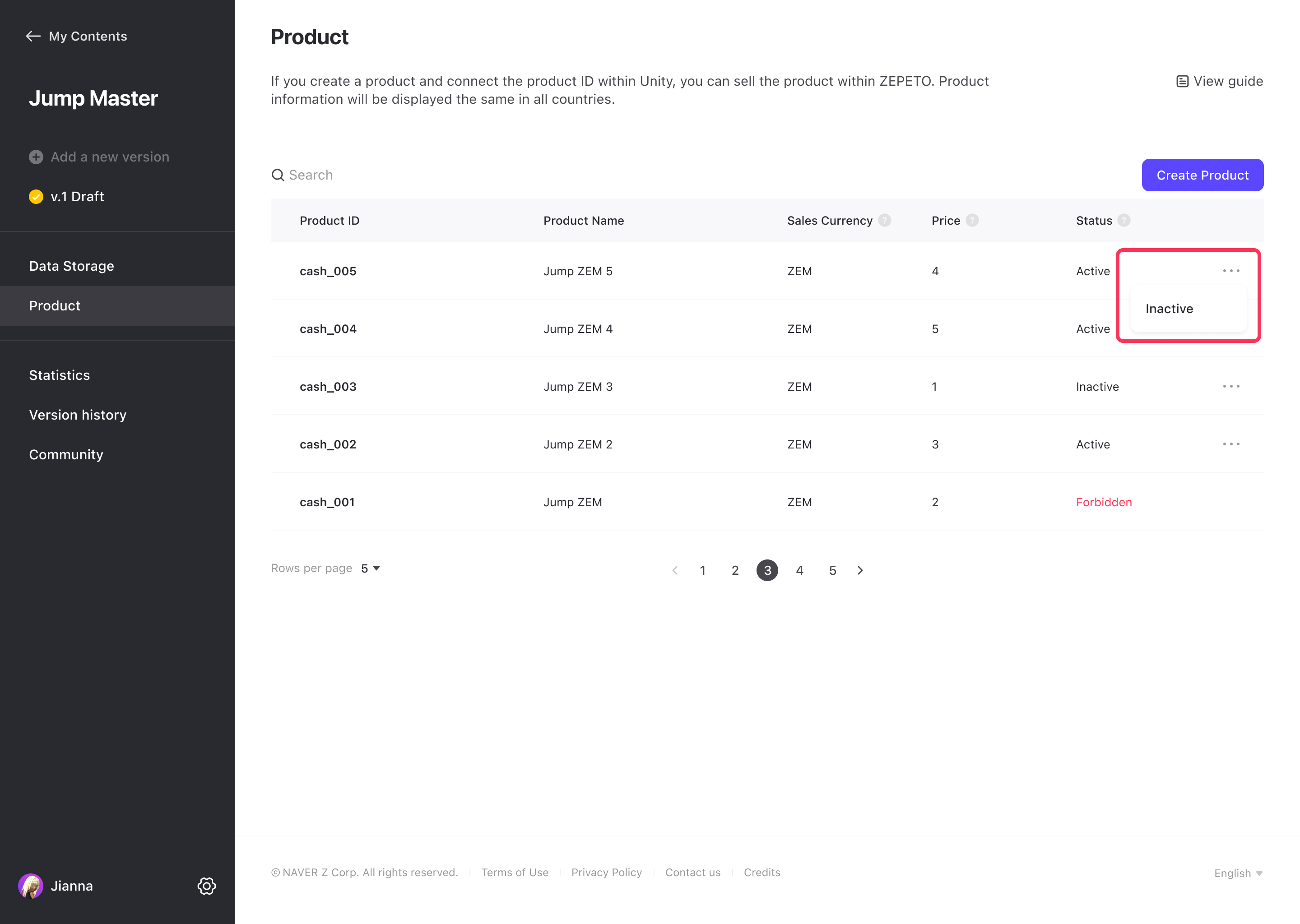Click the plus icon to add new version
The image size is (1300, 924).
point(36,157)
